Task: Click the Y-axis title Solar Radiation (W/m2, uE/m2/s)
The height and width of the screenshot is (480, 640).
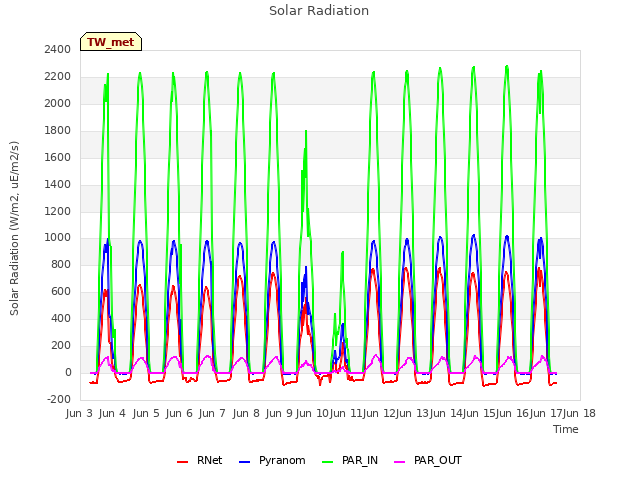Action: pyautogui.click(x=14, y=228)
